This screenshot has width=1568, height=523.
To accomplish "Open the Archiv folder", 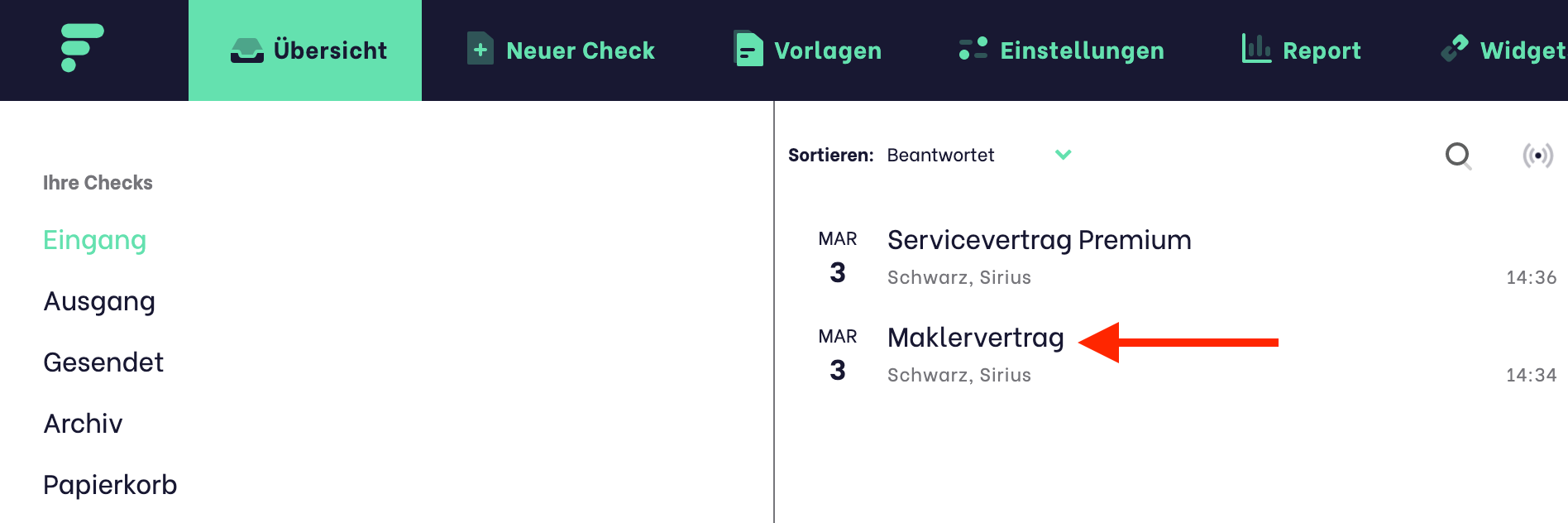I will (x=83, y=424).
